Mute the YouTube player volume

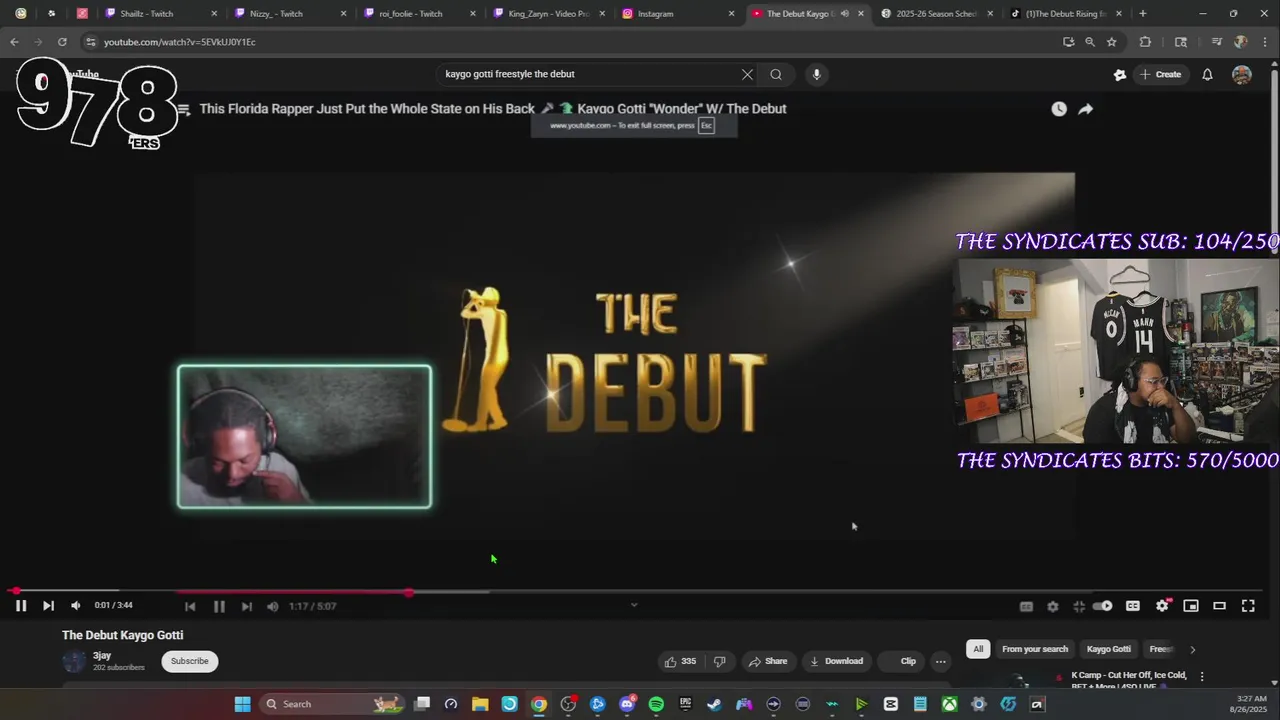(75, 605)
